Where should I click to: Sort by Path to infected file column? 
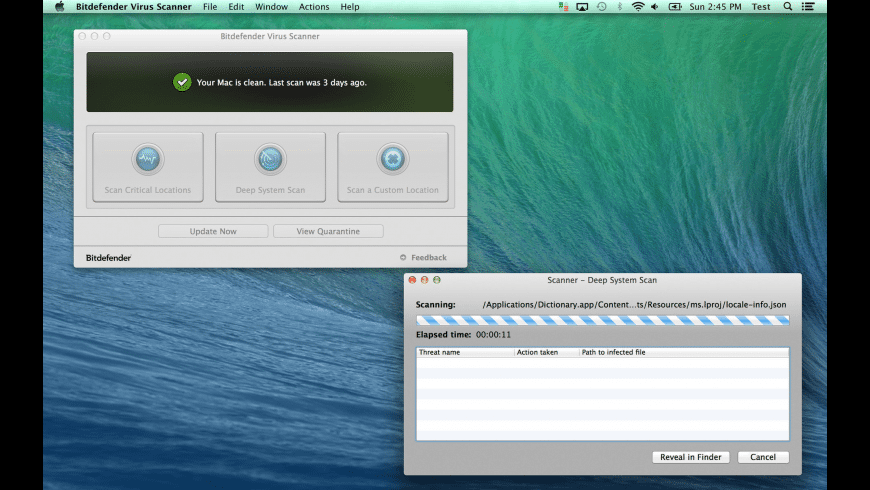tap(684, 352)
